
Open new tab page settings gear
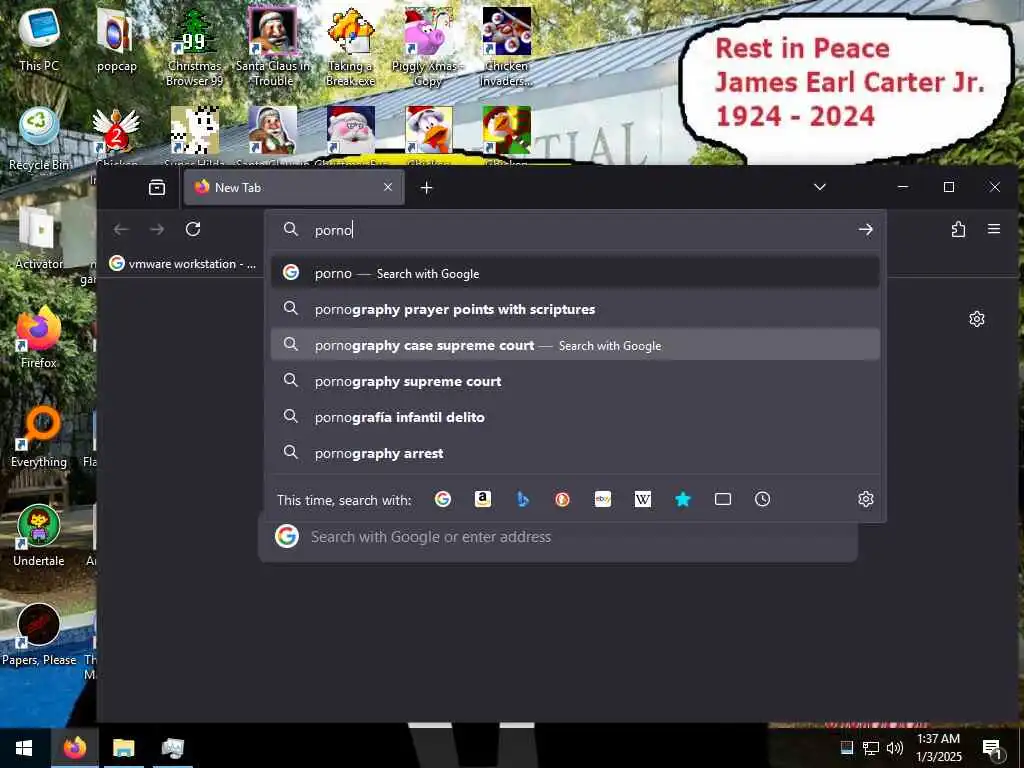[977, 319]
